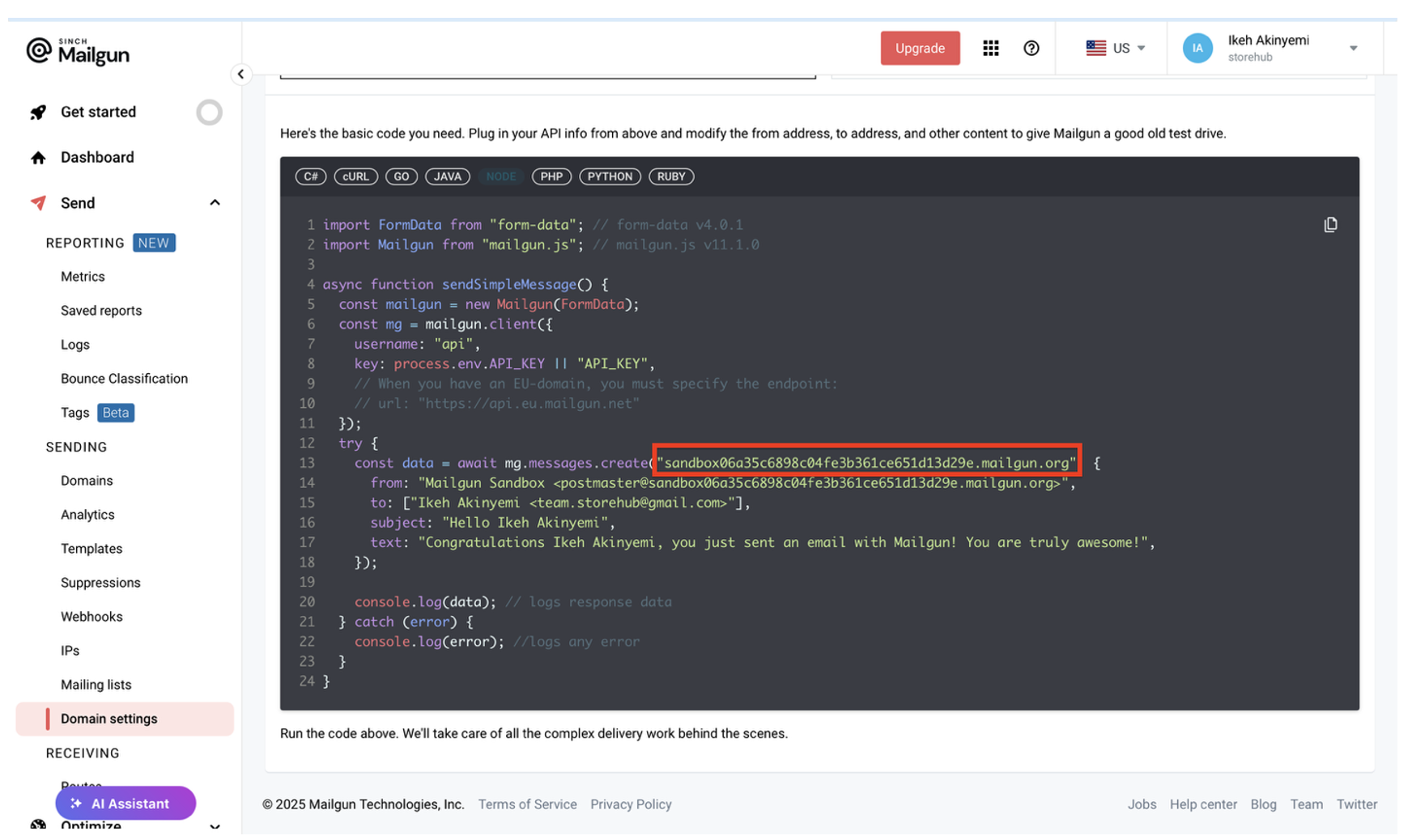Open Mailing lists in sidebar
The height and width of the screenshot is (840, 1412).
[x=96, y=685]
